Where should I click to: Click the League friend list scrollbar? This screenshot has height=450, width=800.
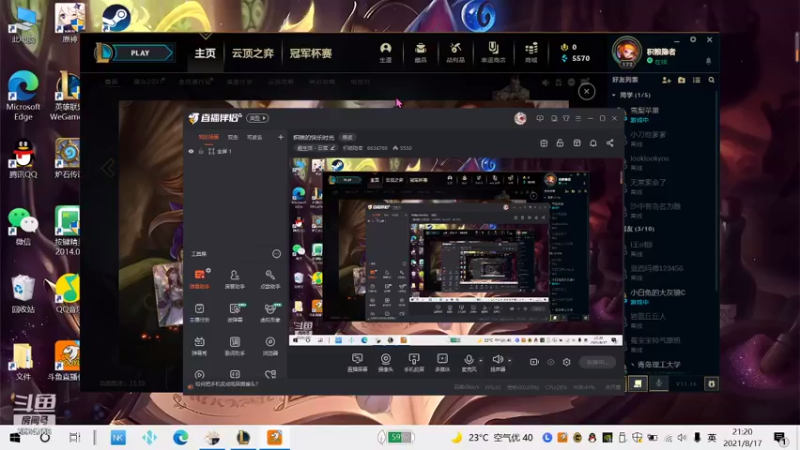tap(717, 191)
